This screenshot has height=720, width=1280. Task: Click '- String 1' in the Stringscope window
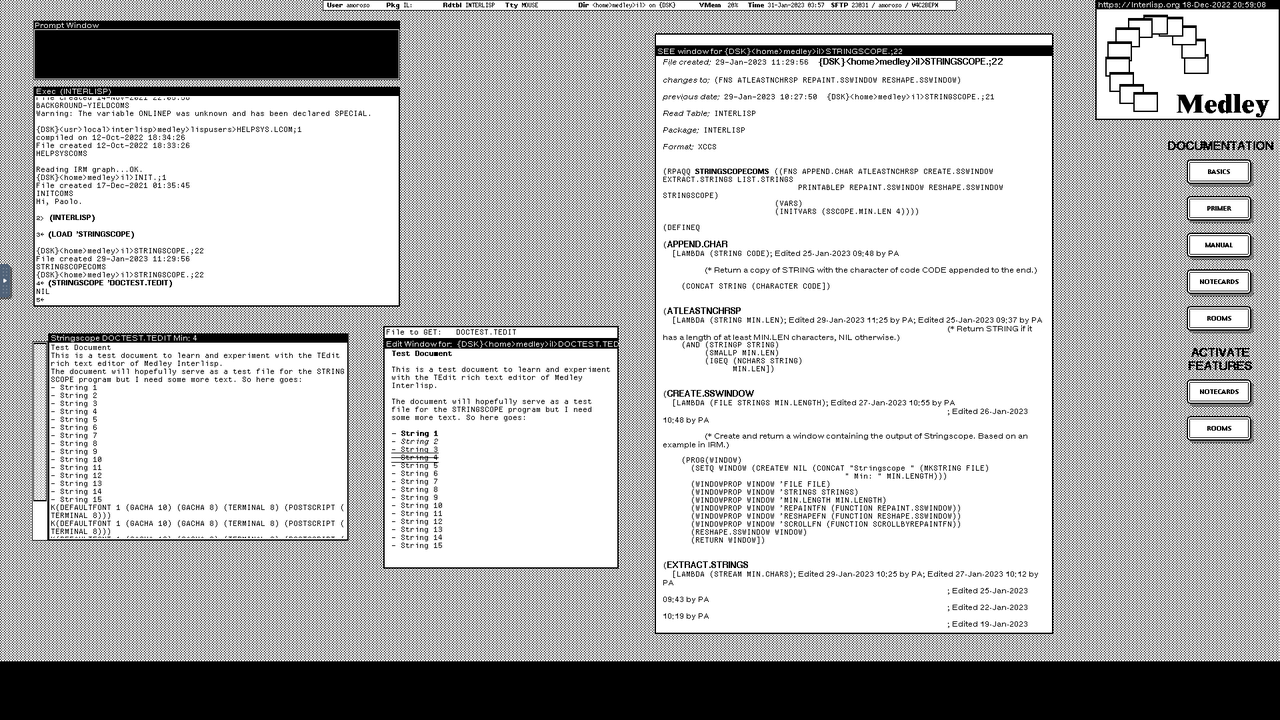coord(74,388)
